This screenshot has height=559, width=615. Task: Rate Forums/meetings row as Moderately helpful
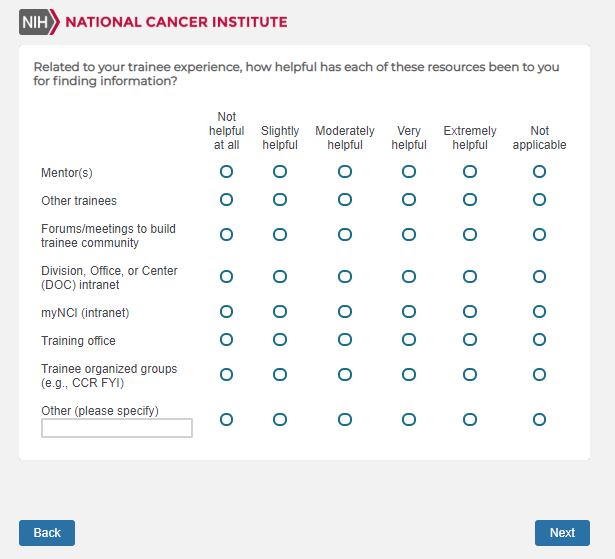click(345, 235)
